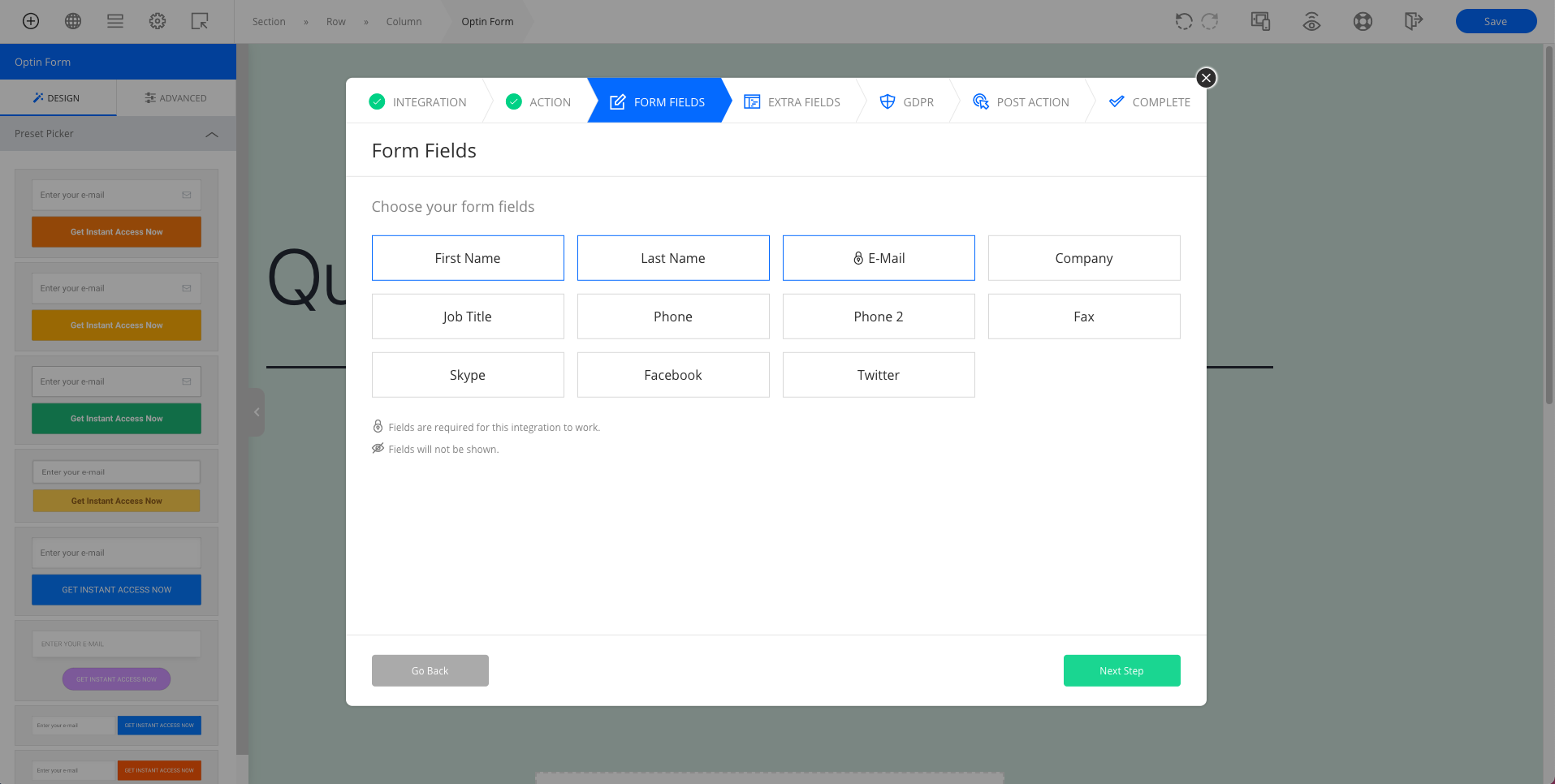Click the exit builder icon

click(1414, 21)
